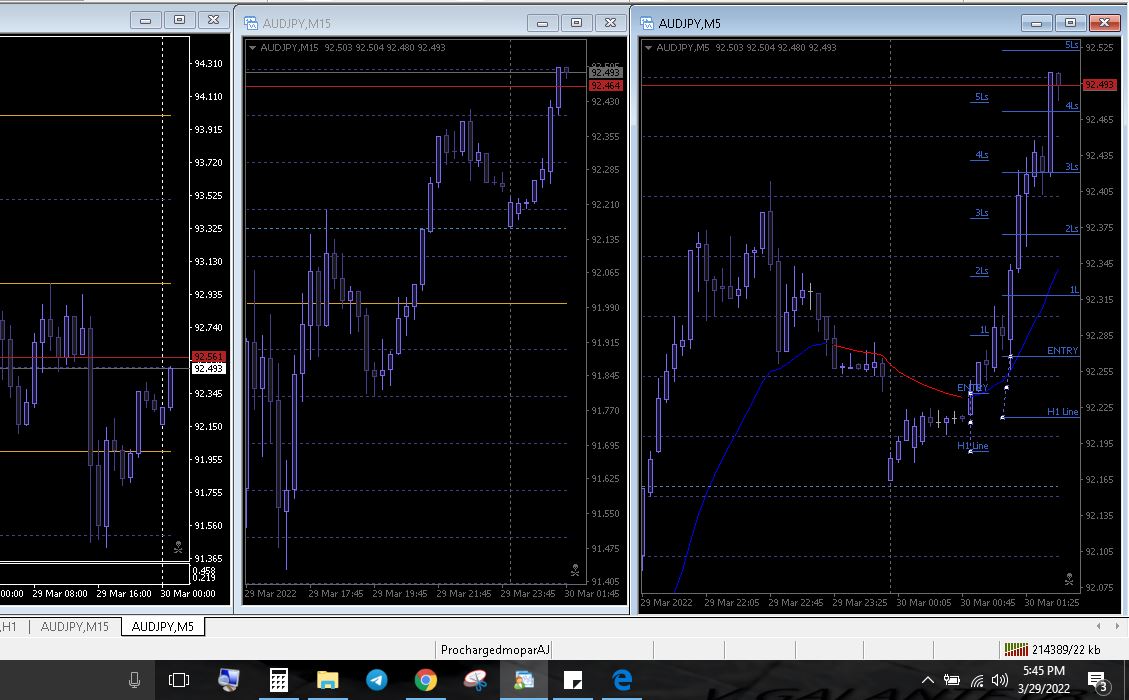Select the AUDJPY,M5 chart tab
The height and width of the screenshot is (700, 1129).
click(x=163, y=627)
